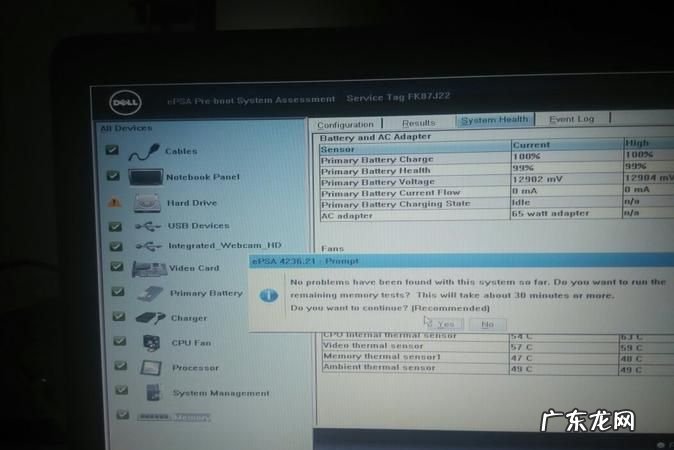Select the Charger label
Screen dimensions: 674x450
[189, 318]
